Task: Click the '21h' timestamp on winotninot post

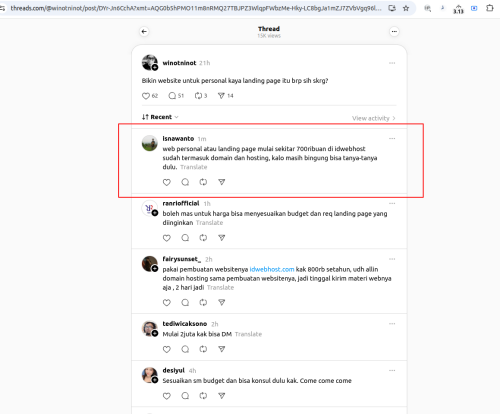Action: click(205, 63)
